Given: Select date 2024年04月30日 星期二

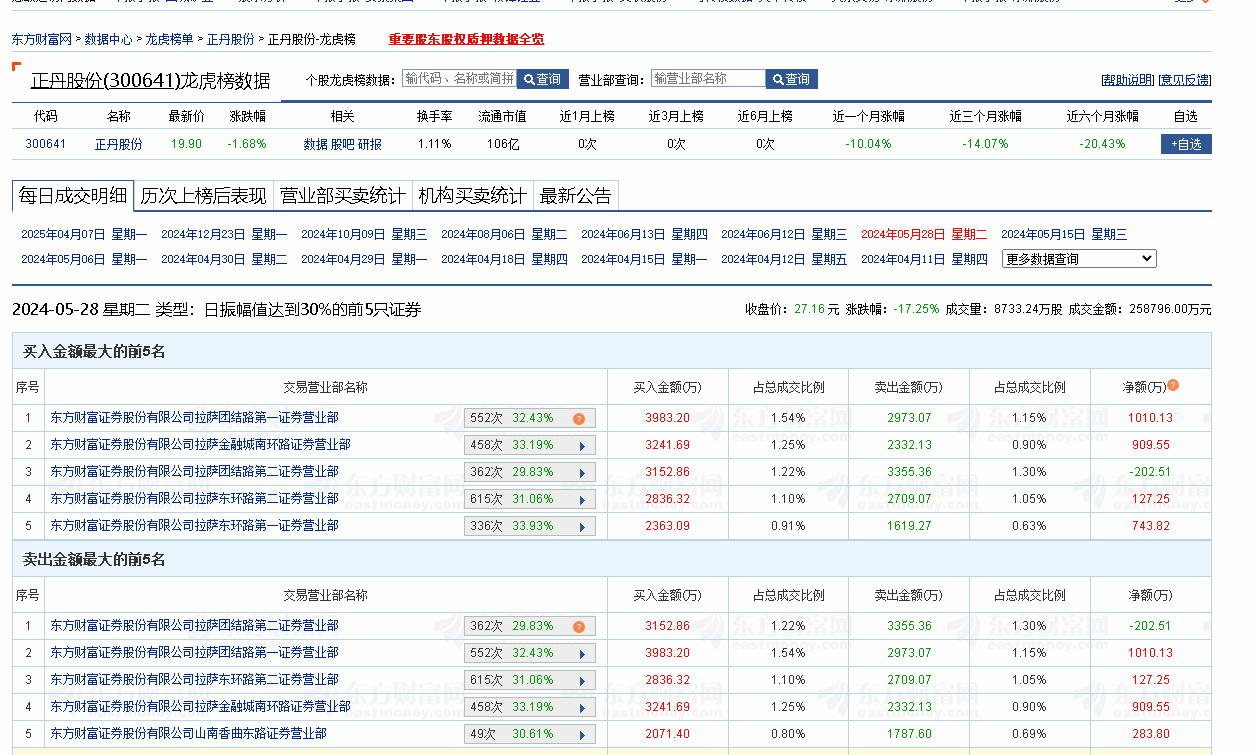Looking at the screenshot, I should tap(224, 259).
